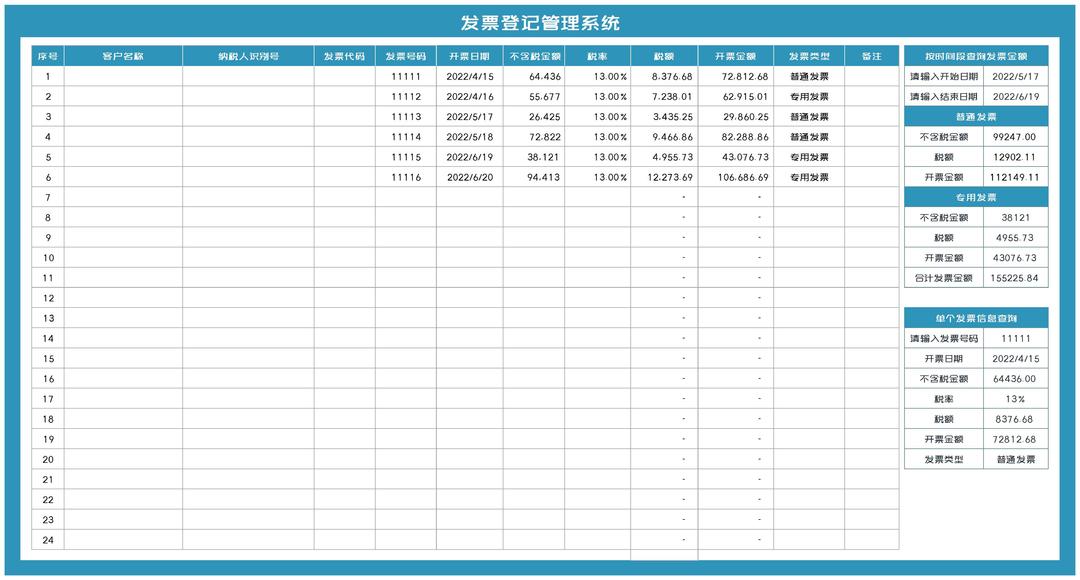Screen dimensions: 1080x580
Task: Select row number 12 in the 序号 column
Action: click(48, 298)
